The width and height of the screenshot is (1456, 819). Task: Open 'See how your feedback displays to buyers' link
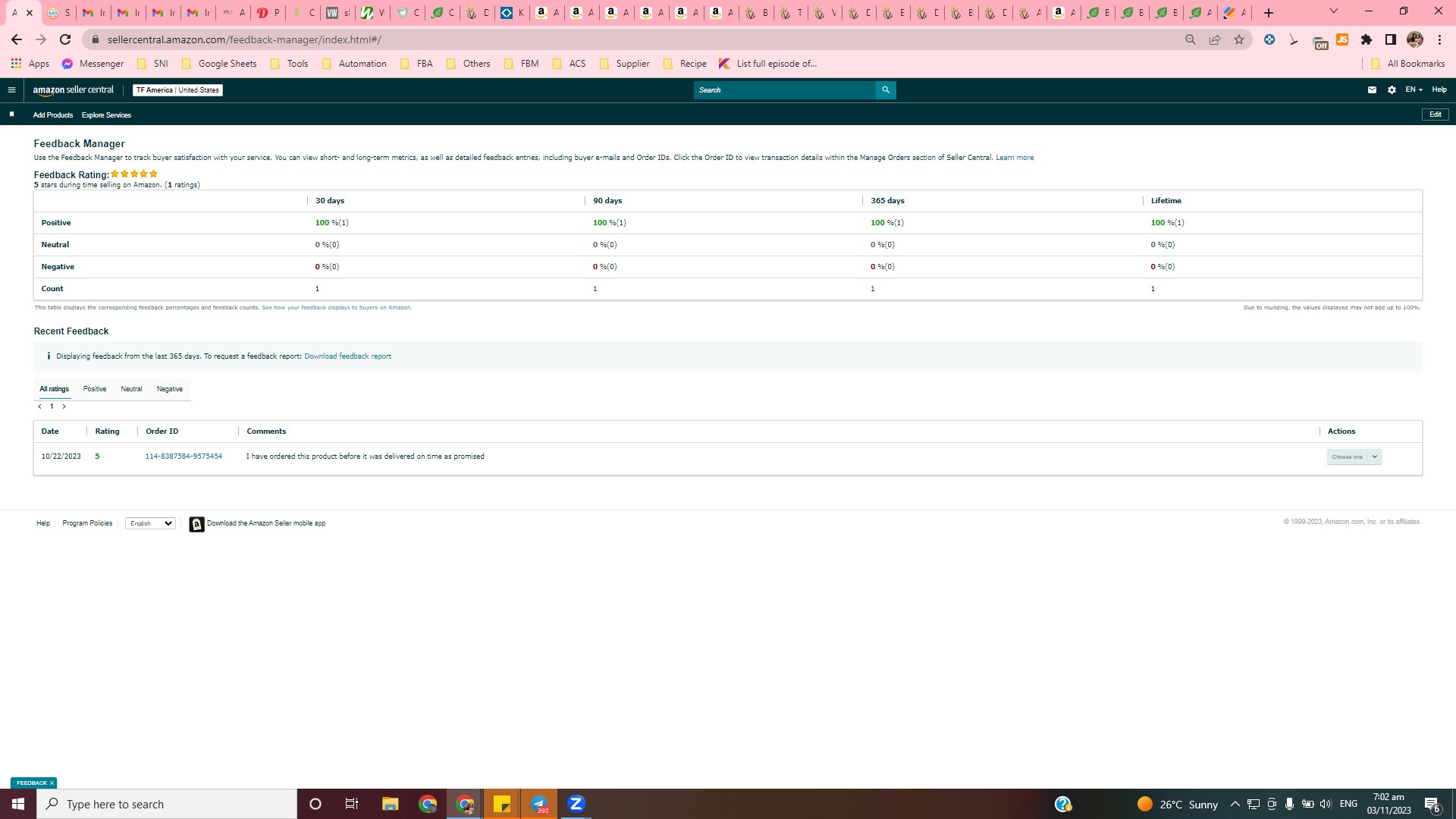pos(337,308)
